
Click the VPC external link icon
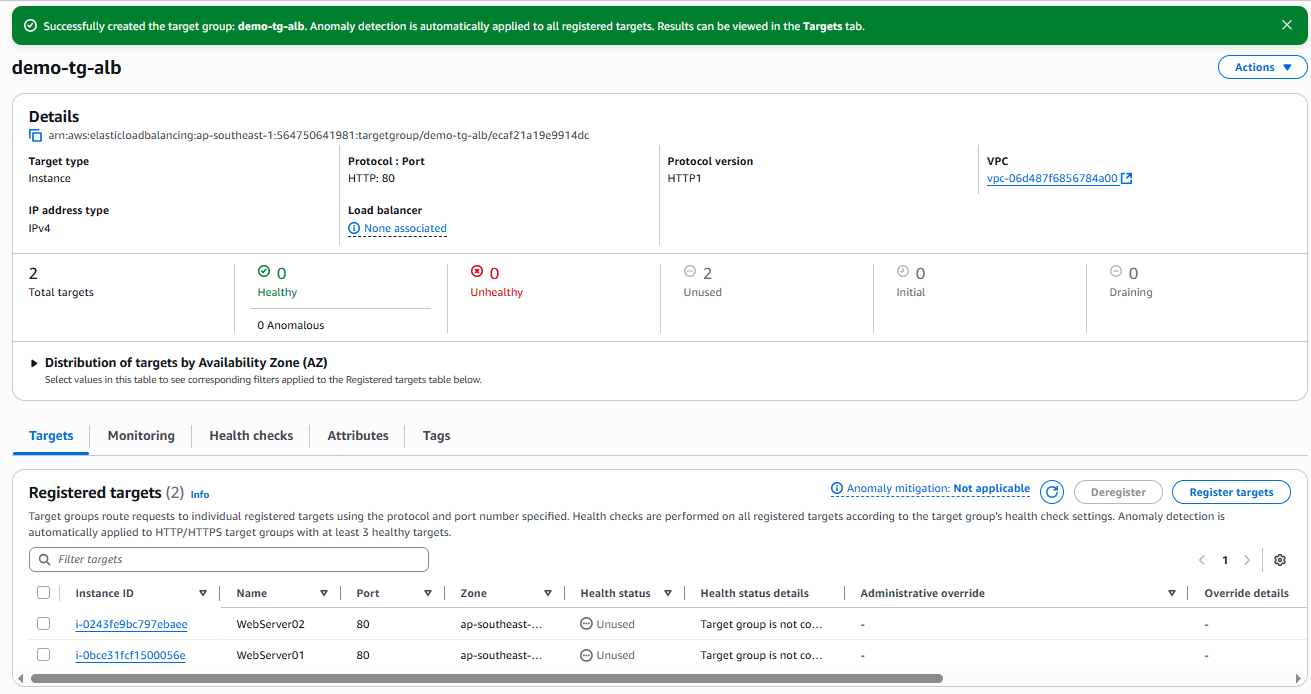(x=1127, y=179)
